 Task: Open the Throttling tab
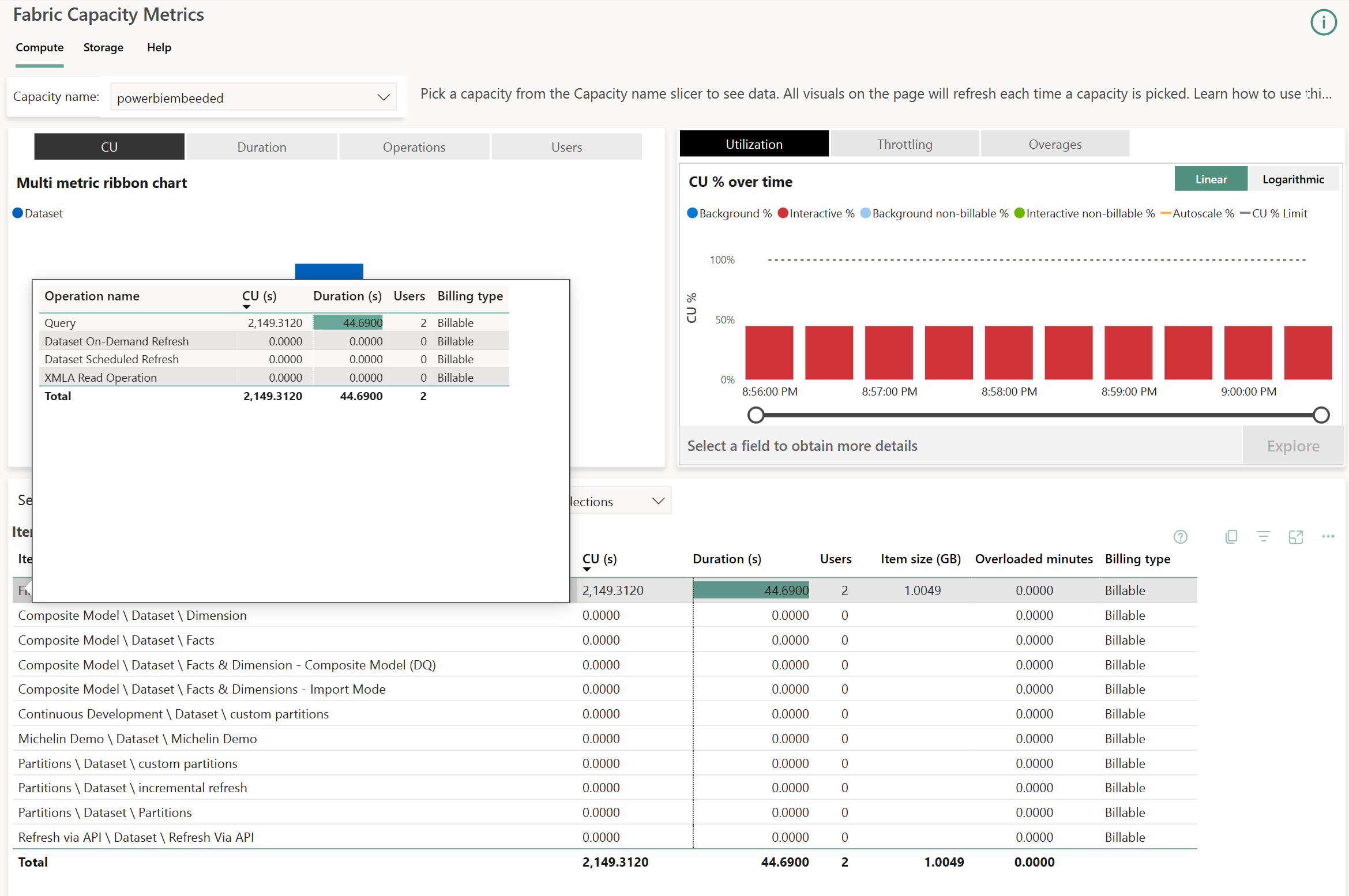904,144
